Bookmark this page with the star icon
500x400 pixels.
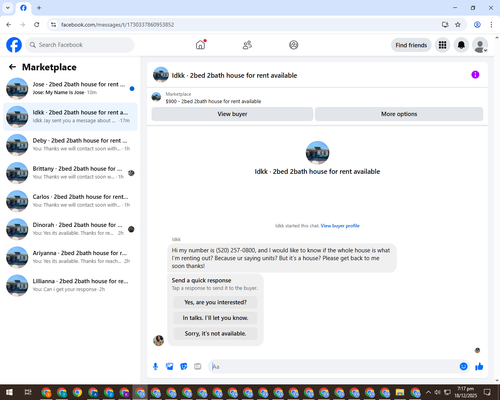coord(458,25)
